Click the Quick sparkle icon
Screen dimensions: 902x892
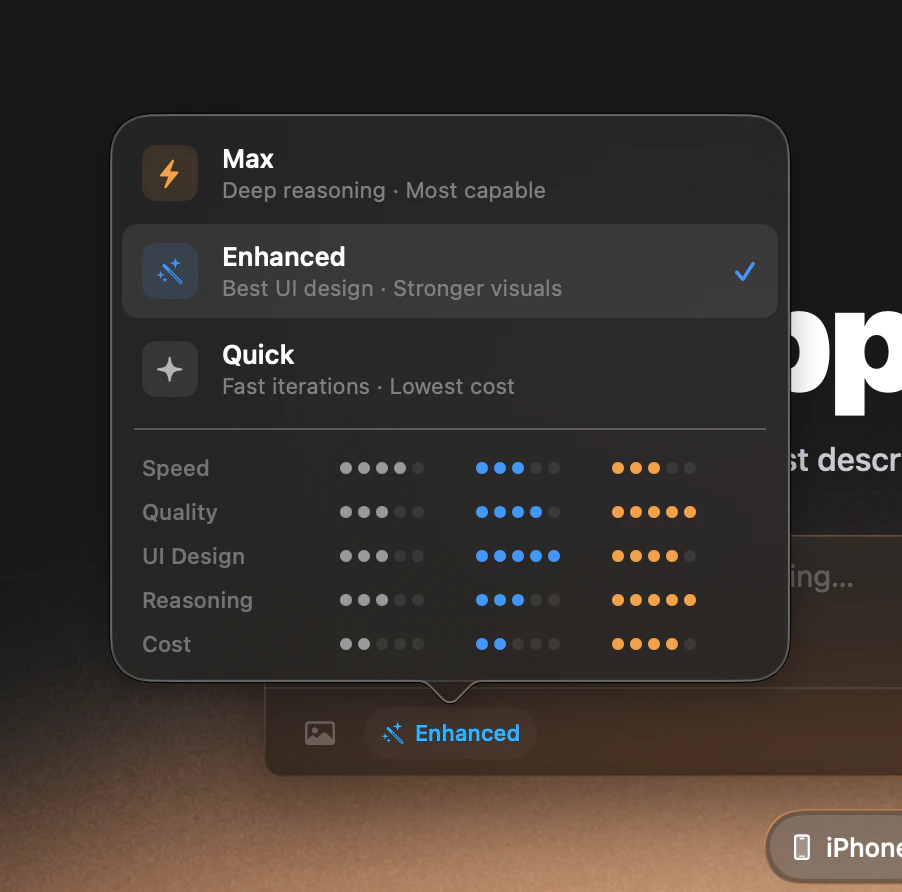click(170, 369)
